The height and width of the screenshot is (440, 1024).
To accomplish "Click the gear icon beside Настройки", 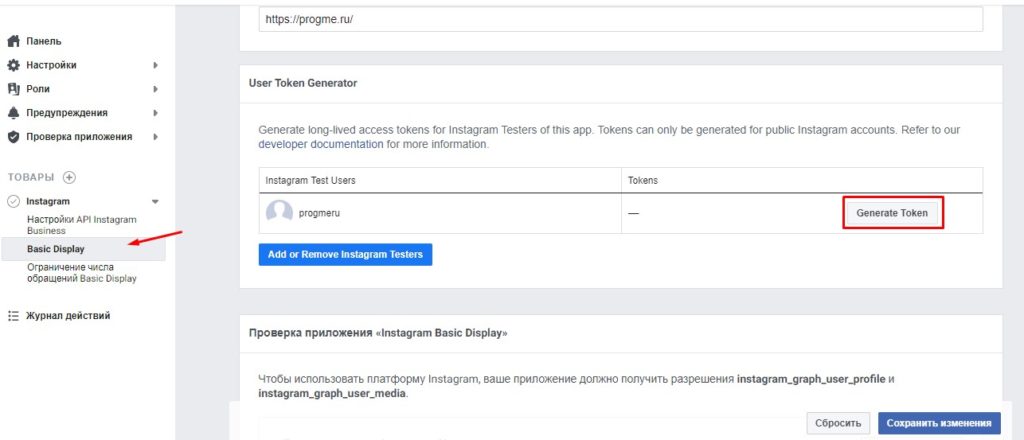I will point(13,65).
